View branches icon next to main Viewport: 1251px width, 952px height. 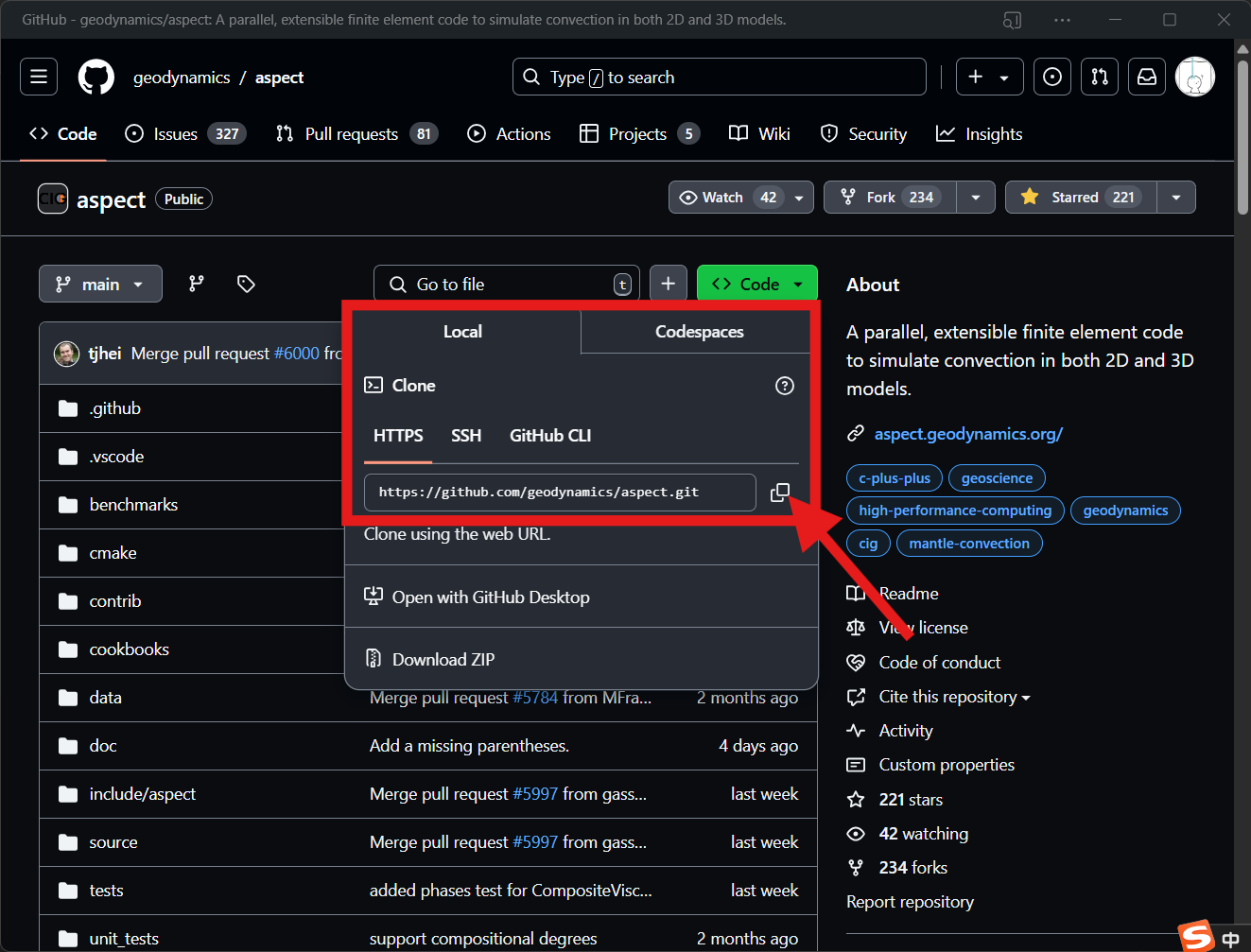[197, 284]
